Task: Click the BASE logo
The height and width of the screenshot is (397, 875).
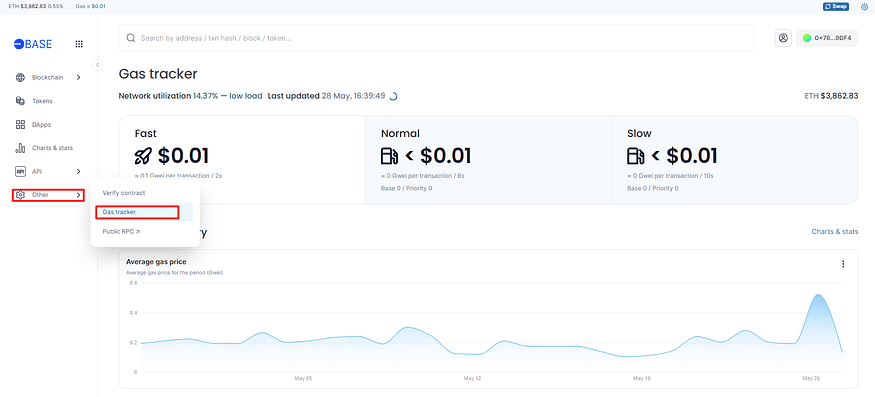Action: 33,44
